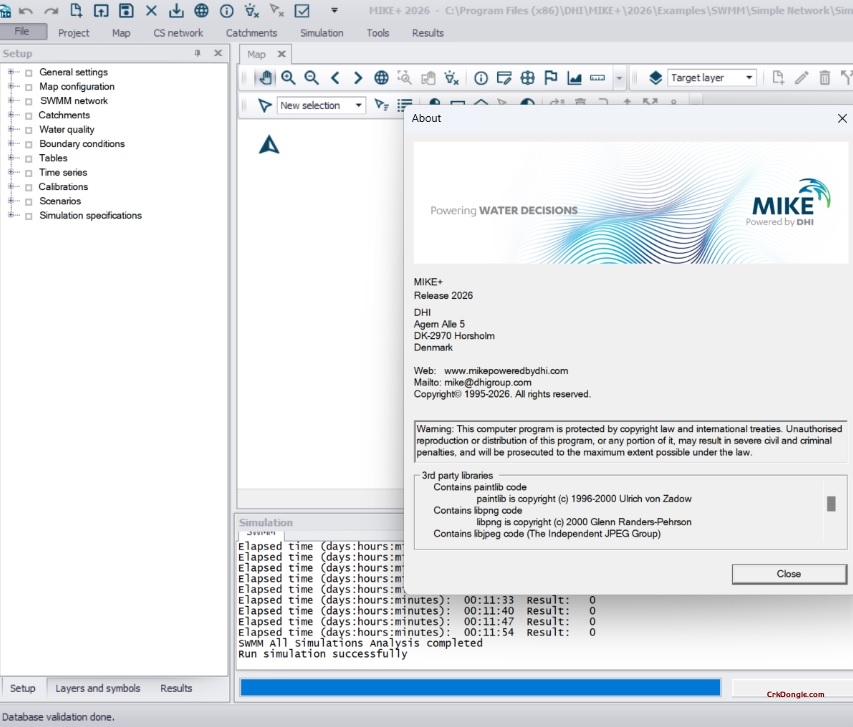Screen dimensions: 853x727
Task: Click the 3rd party libraries scrollbar thumb
Action: (830, 504)
